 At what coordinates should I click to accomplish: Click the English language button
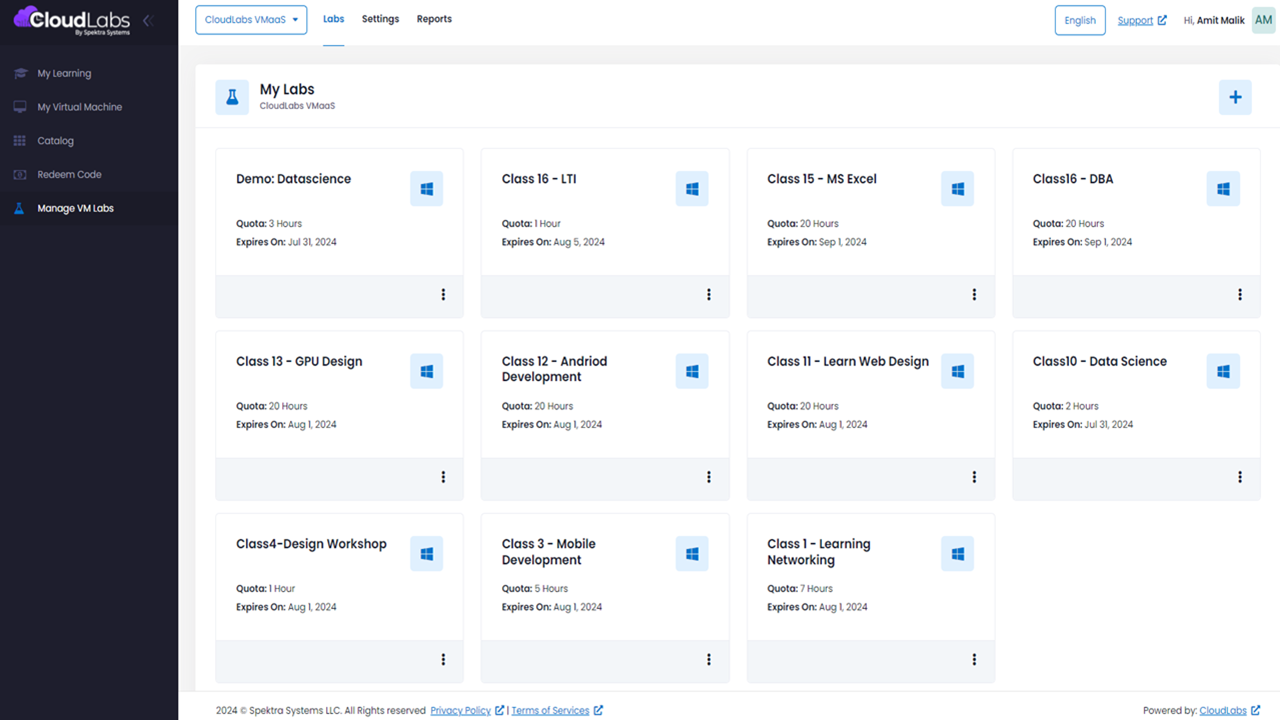click(x=1080, y=20)
